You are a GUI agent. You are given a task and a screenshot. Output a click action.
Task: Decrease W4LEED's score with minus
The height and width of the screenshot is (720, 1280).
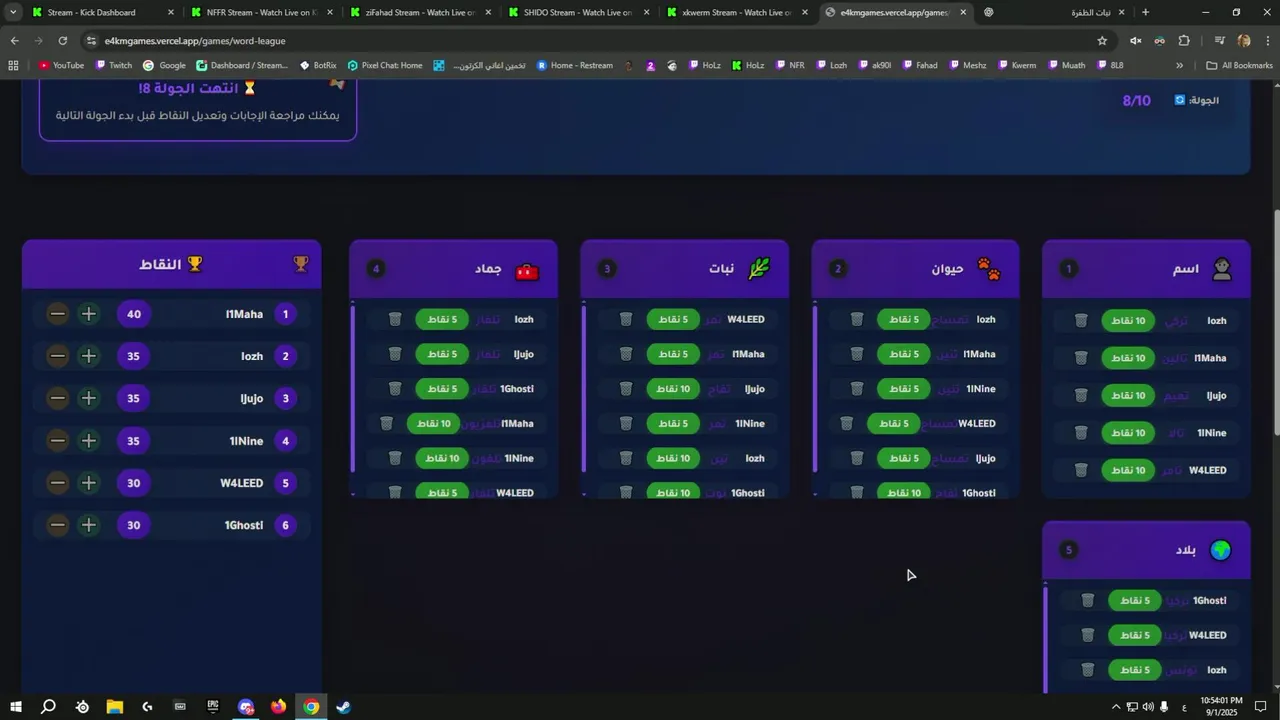[x=58, y=483]
